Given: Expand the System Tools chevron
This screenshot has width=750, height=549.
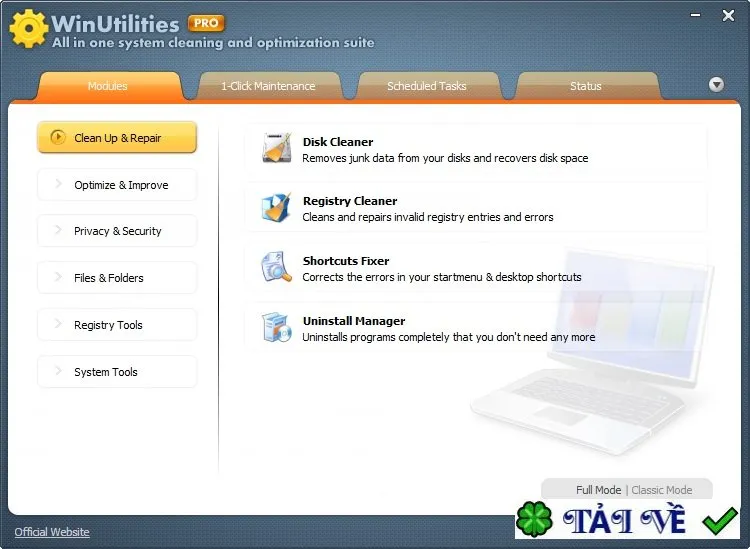Looking at the screenshot, I should tap(58, 371).
